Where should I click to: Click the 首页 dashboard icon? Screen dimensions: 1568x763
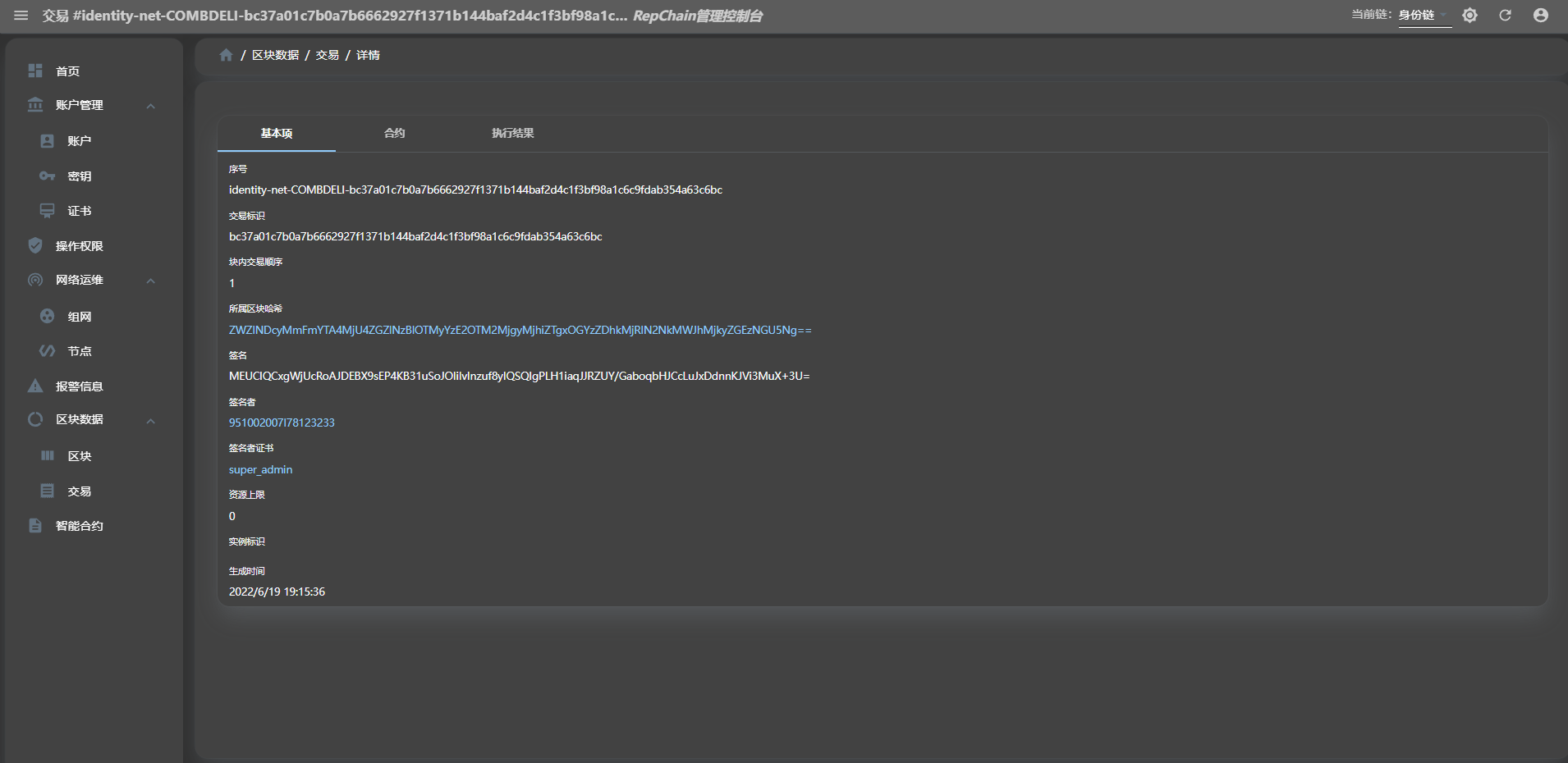(x=35, y=71)
